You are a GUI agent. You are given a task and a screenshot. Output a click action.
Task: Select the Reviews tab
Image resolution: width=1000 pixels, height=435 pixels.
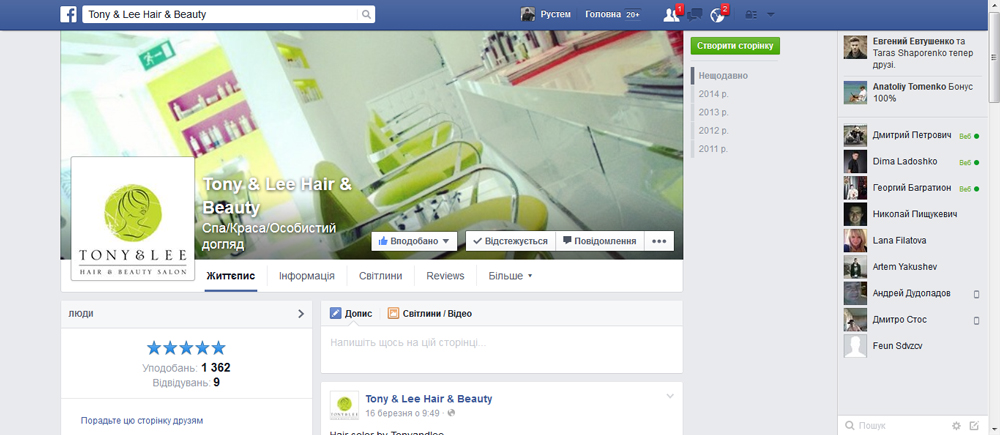(445, 276)
